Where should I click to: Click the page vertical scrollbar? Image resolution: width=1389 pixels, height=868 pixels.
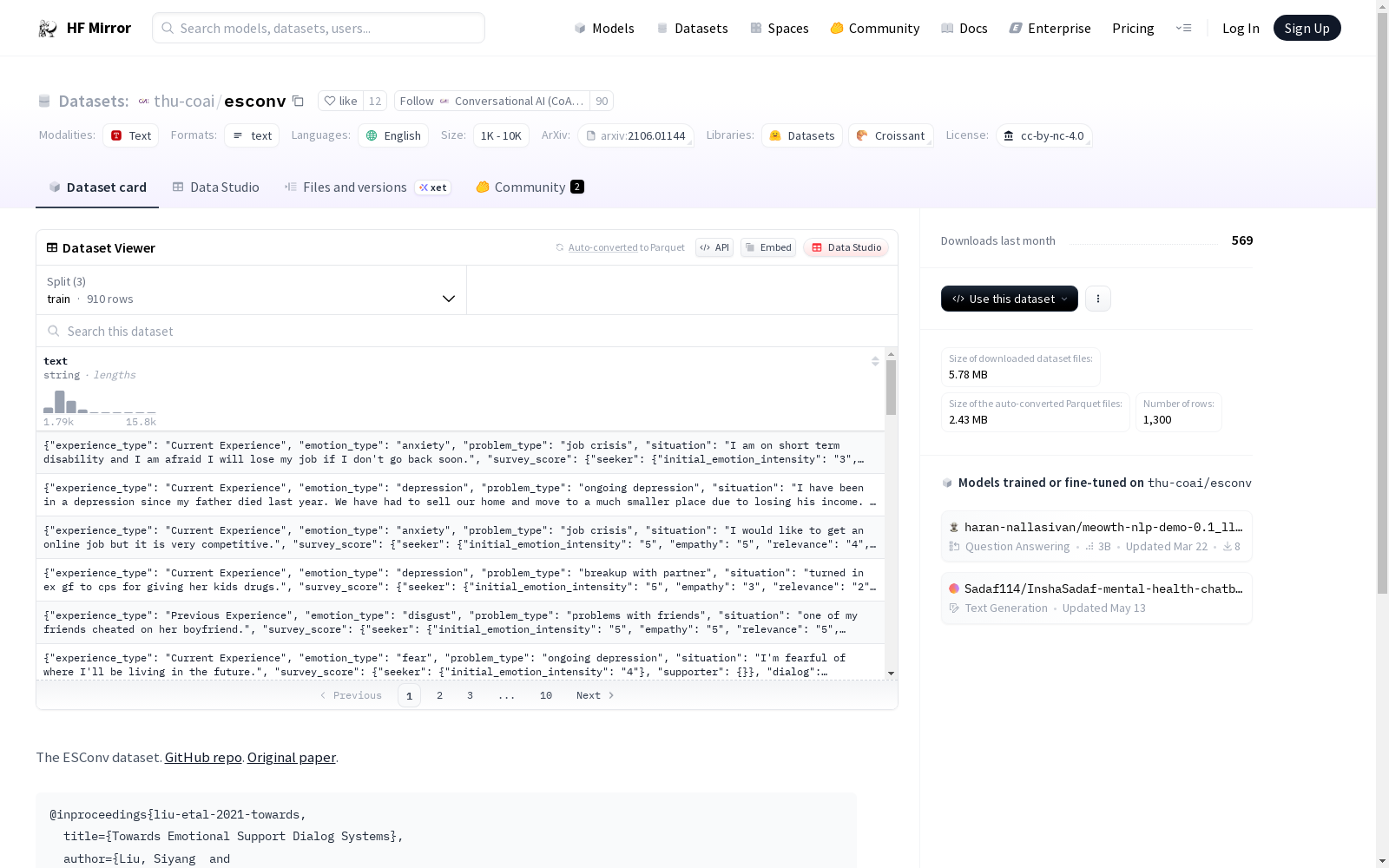point(1382,304)
